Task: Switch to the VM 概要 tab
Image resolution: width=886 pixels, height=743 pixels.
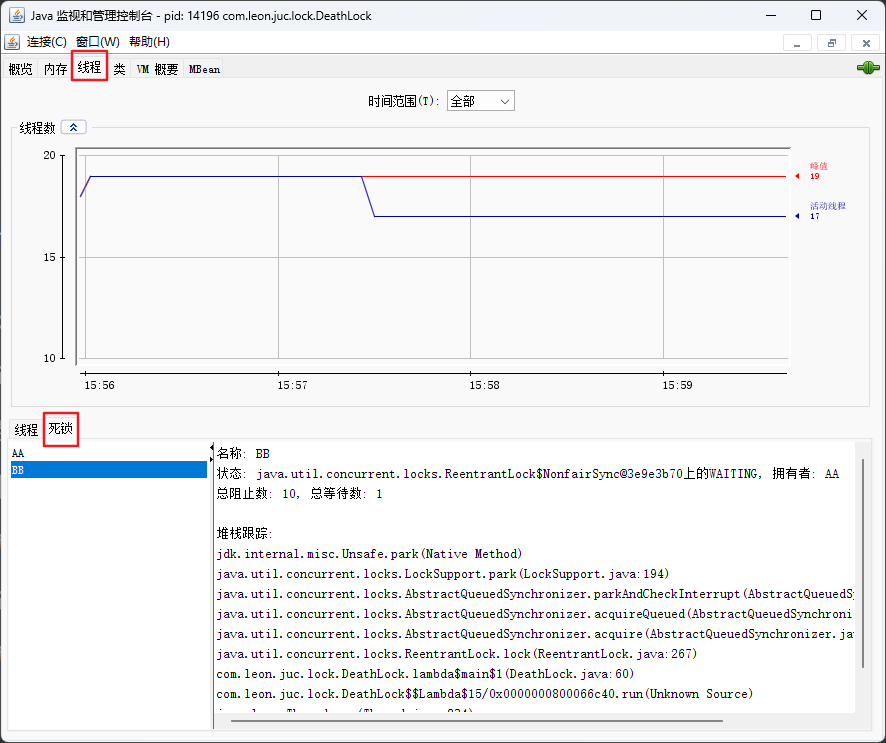Action: [x=157, y=69]
